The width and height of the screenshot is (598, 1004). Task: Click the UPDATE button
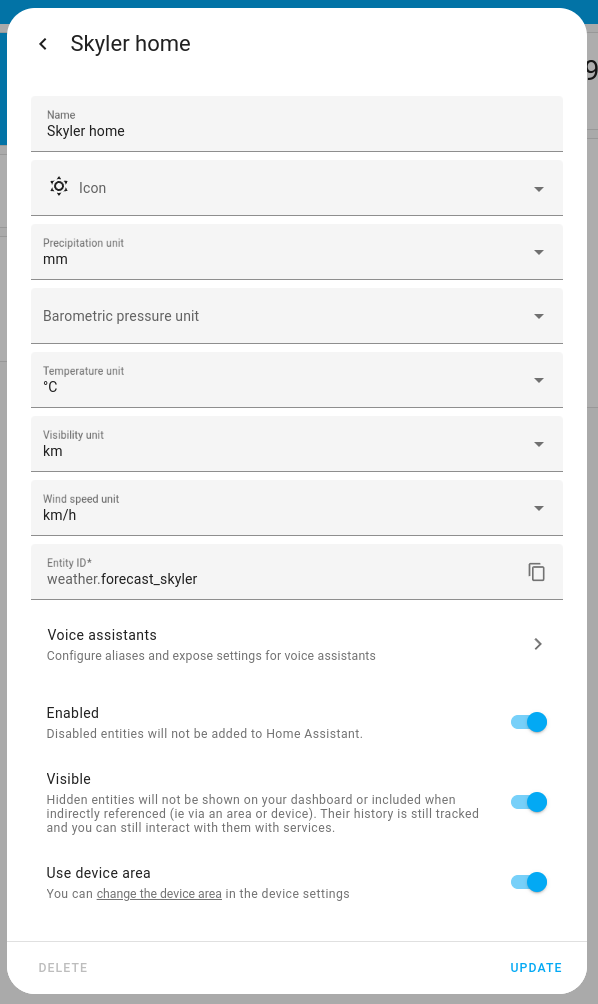coord(536,968)
